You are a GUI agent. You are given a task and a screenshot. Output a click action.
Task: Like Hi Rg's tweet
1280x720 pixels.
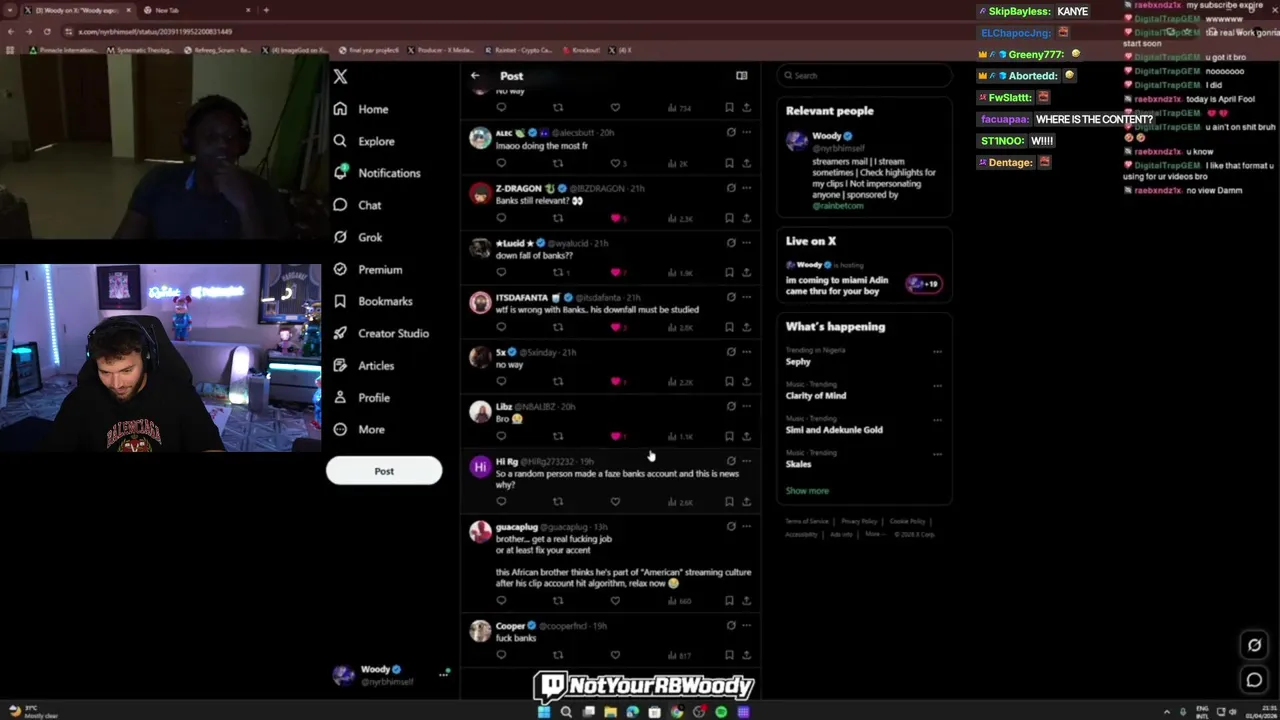coord(615,501)
